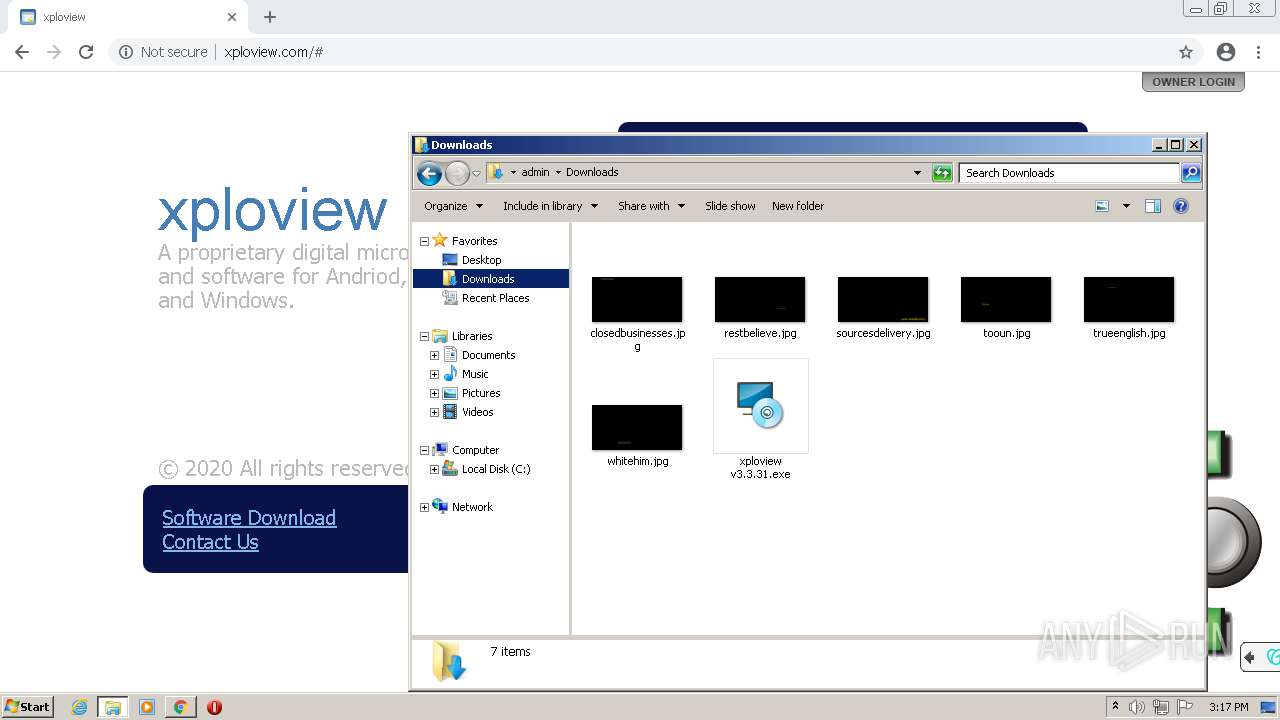Click network icon in system tray
The height and width of the screenshot is (720, 1280).
pyautogui.click(x=1161, y=707)
